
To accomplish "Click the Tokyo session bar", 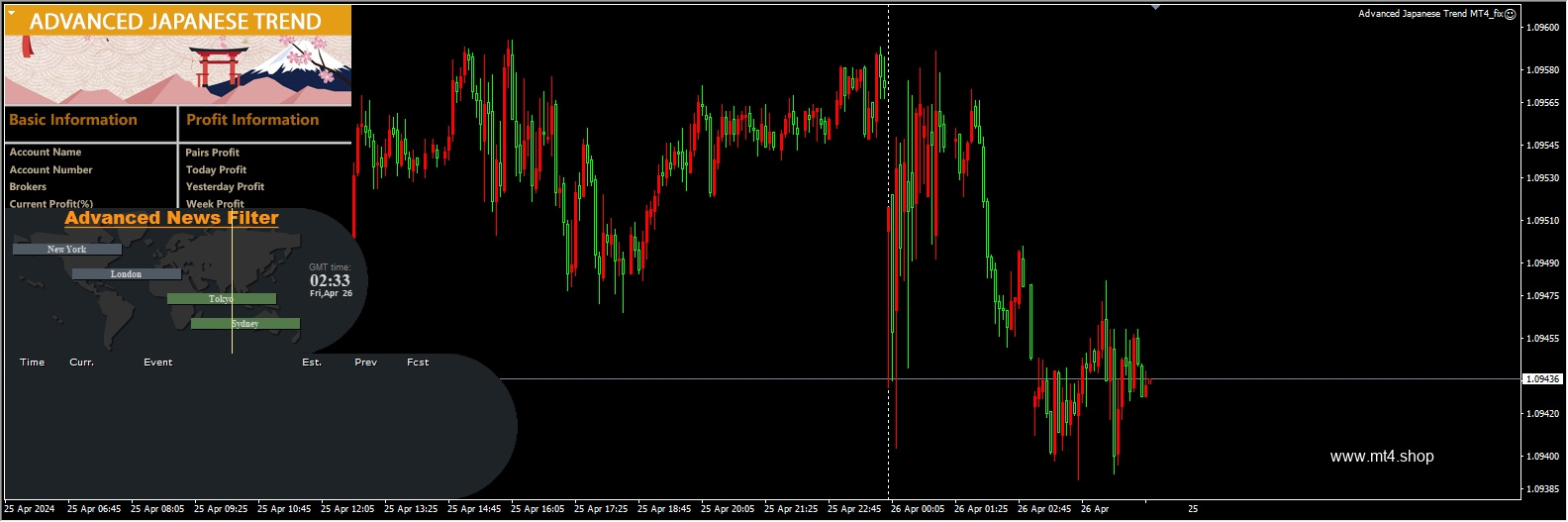I will click(x=222, y=299).
